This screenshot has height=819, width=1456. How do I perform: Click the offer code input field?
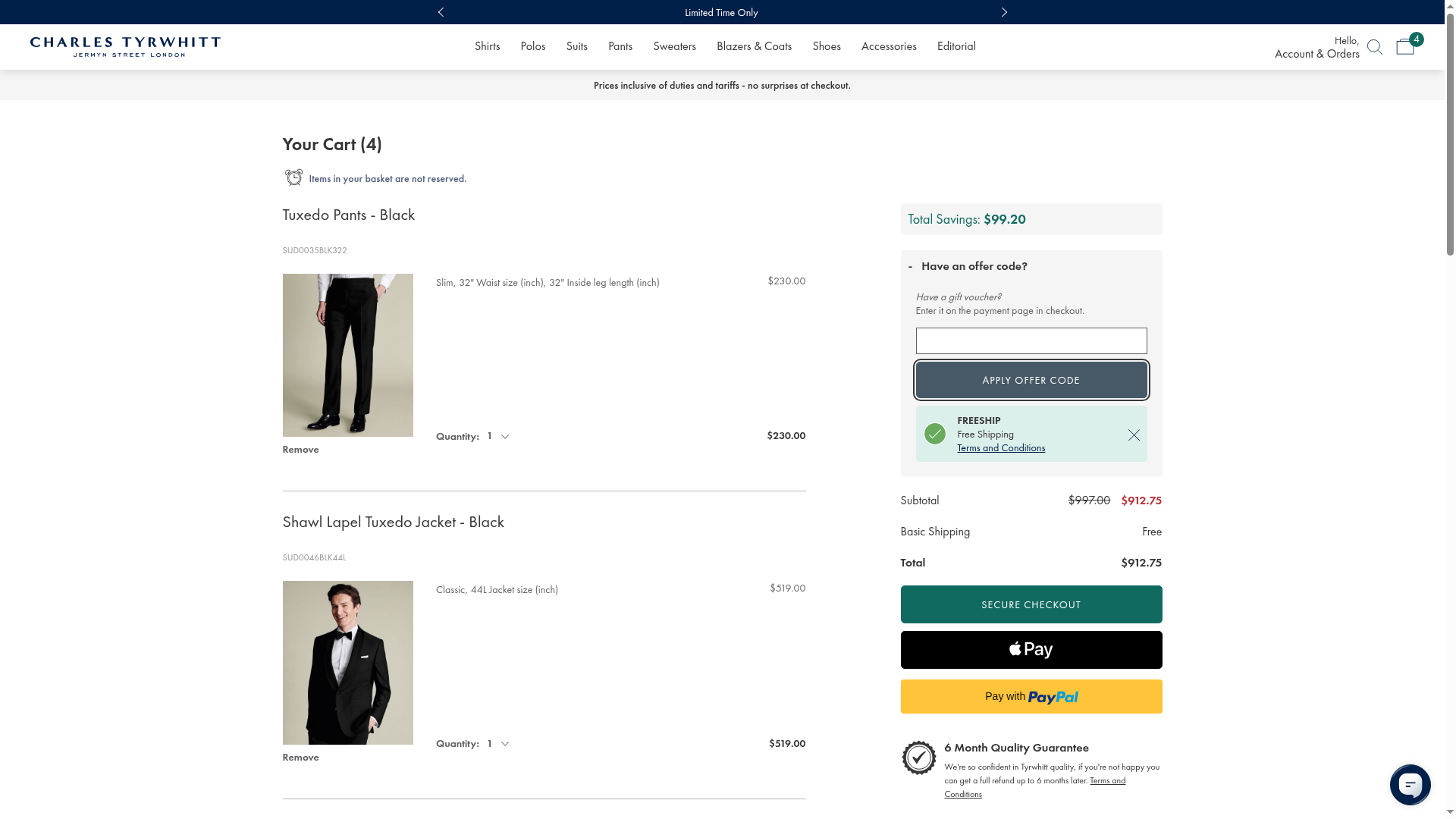[1031, 341]
